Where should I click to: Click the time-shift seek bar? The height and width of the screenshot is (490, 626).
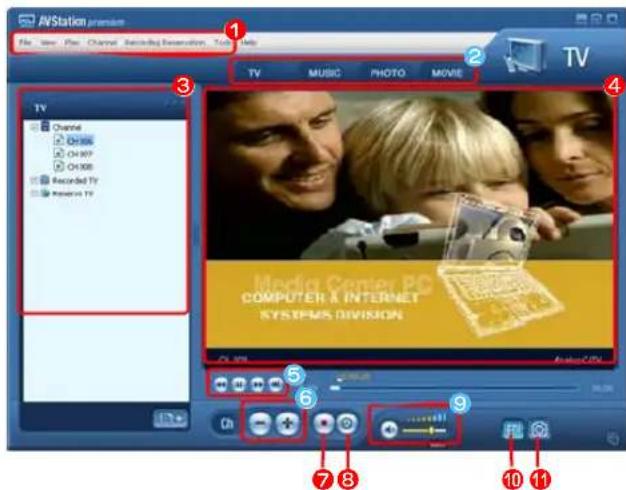pos(454,388)
